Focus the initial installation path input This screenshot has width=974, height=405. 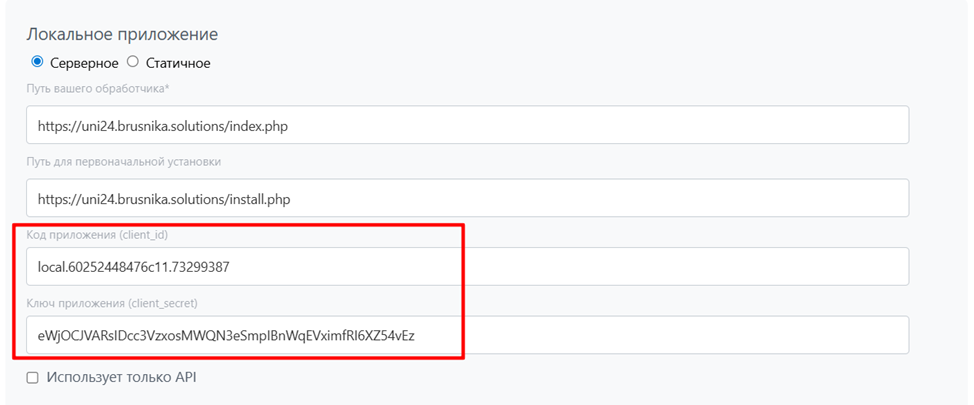point(467,198)
